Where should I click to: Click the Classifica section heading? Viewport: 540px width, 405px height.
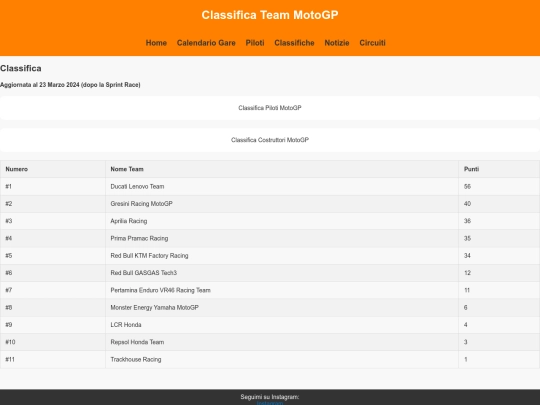(21, 69)
